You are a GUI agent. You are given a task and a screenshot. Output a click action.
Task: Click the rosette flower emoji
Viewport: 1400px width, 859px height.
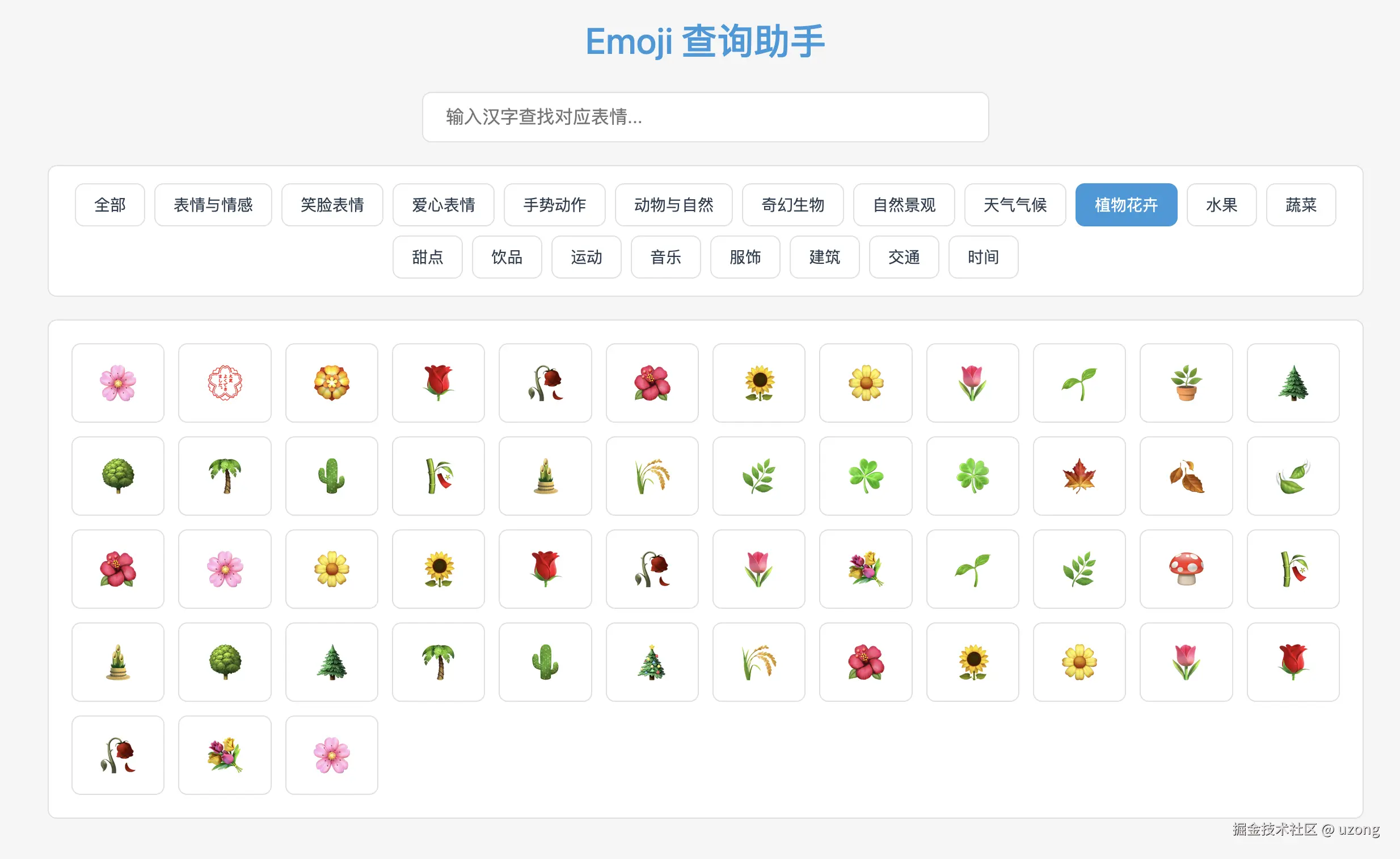pos(331,383)
